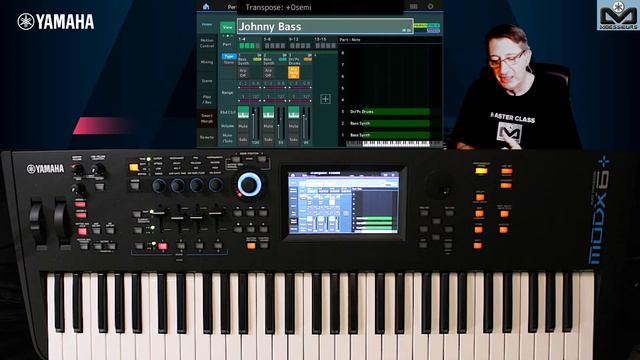Toggle Kbd Ctrl for Part 3
This screenshot has height=360, width=640.
(x=293, y=113)
